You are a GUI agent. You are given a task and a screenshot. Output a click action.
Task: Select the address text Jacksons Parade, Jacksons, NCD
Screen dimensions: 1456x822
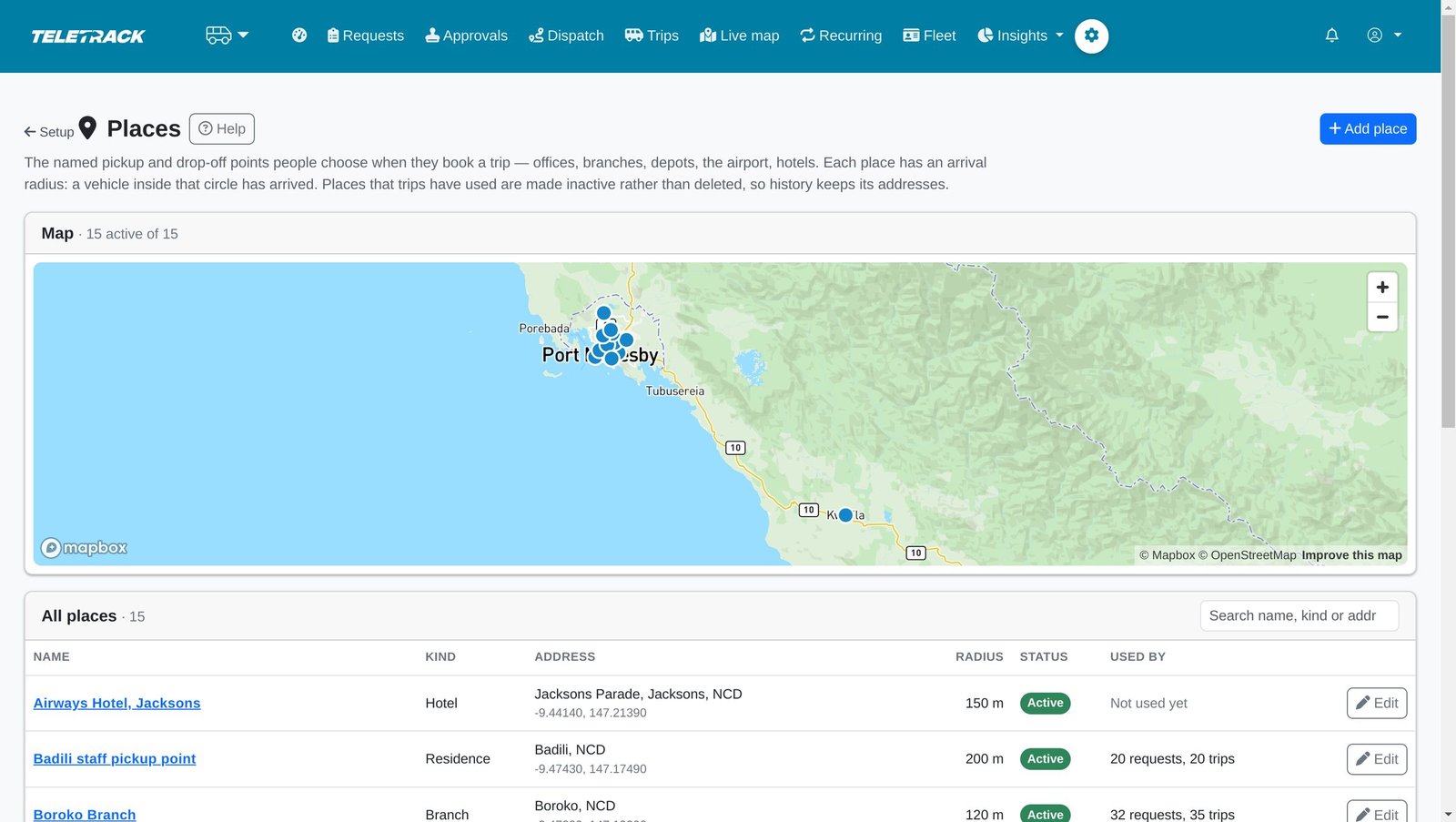(638, 694)
